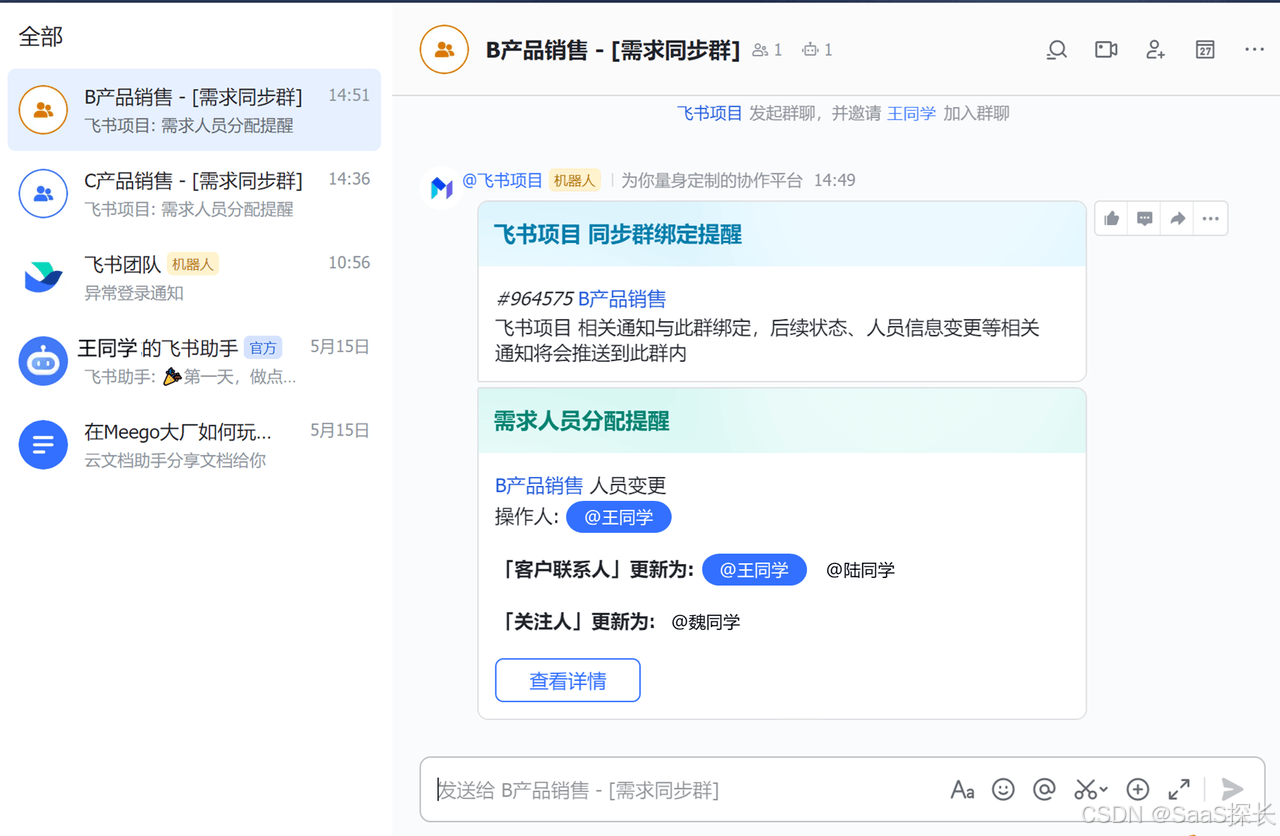The height and width of the screenshot is (836, 1280).
Task: Click 飞书团队 avatar in conversation list
Action: coord(43,277)
